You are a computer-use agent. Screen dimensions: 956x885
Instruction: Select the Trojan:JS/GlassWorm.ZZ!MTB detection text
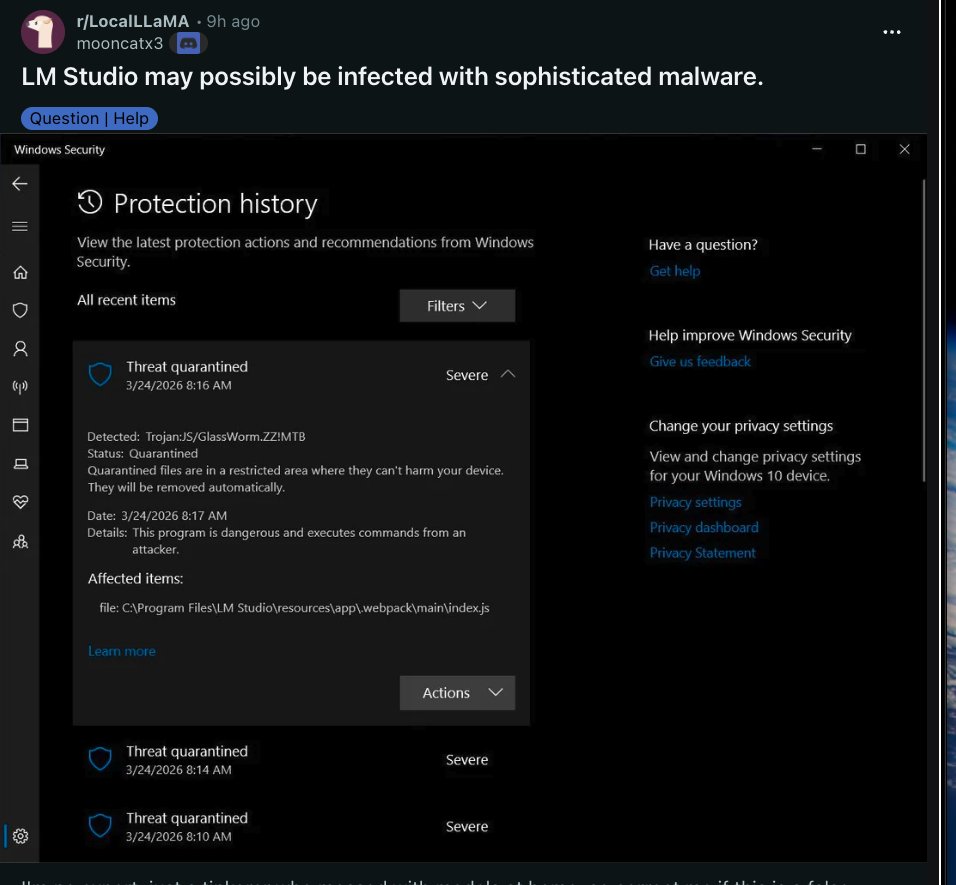pos(225,436)
